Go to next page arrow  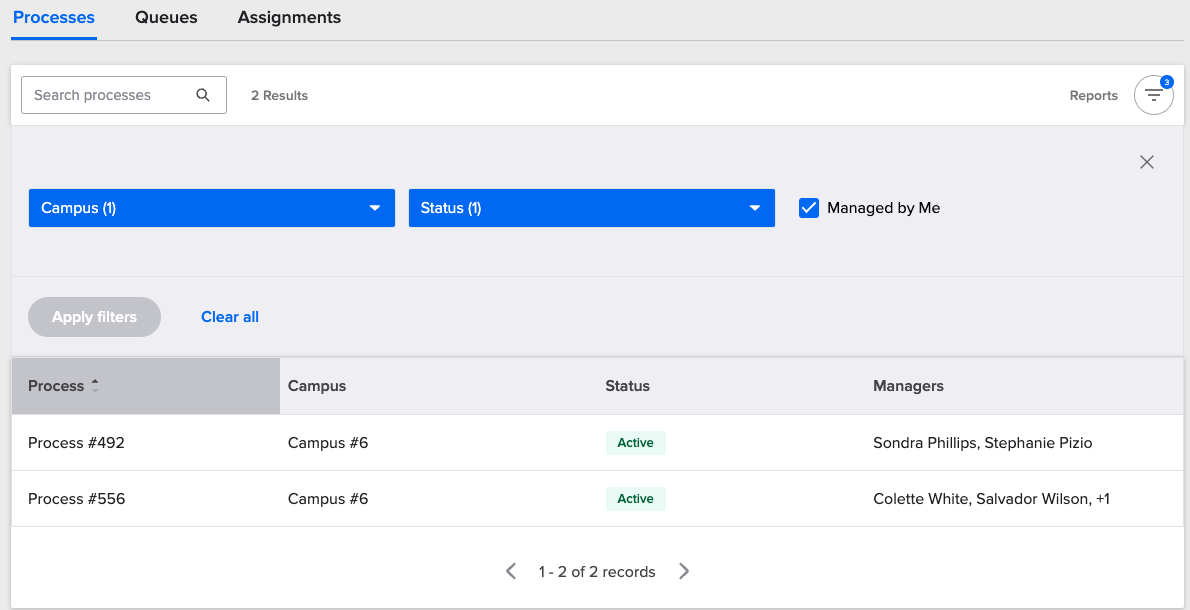pos(684,571)
